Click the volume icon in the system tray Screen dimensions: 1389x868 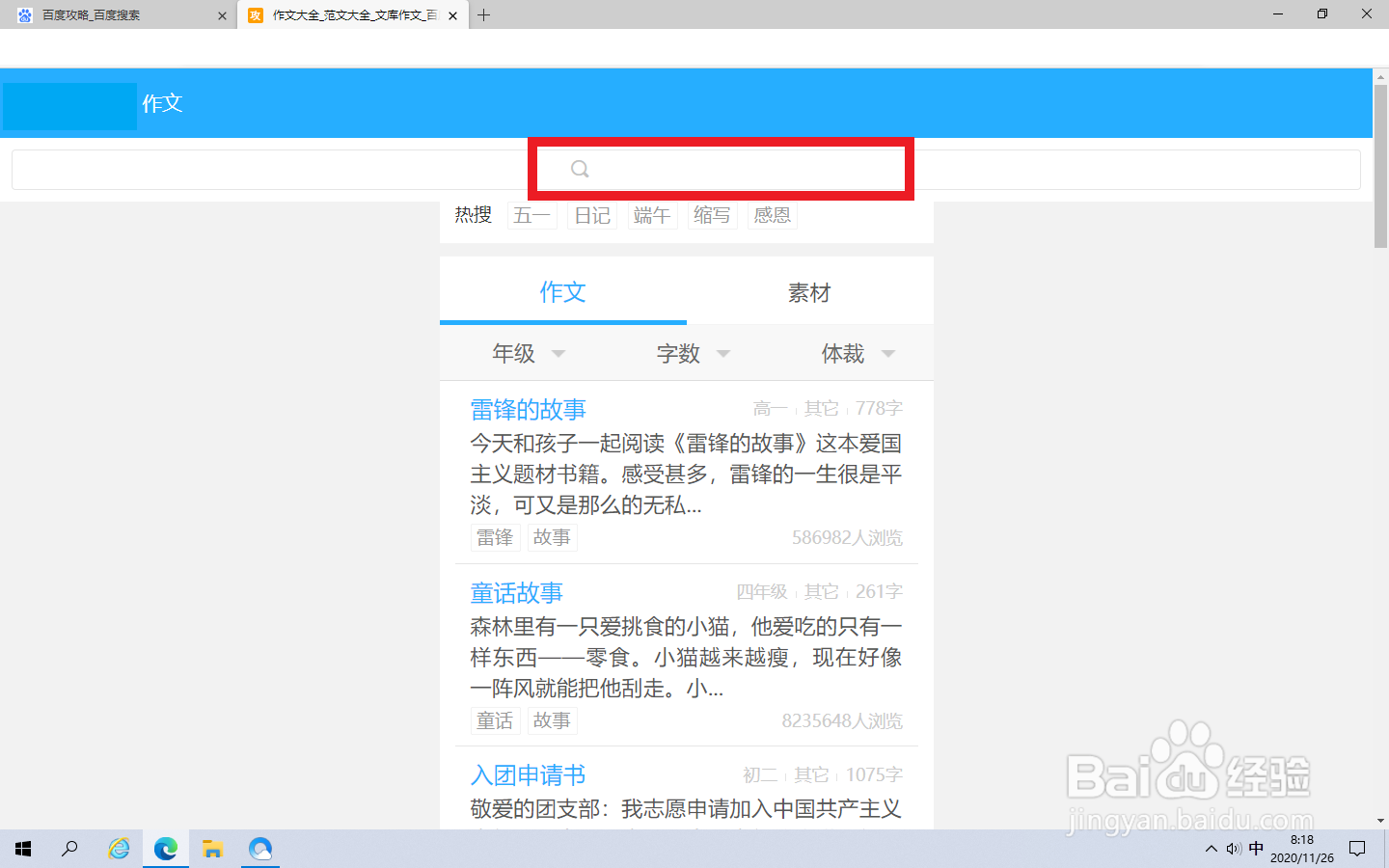pos(1233,849)
